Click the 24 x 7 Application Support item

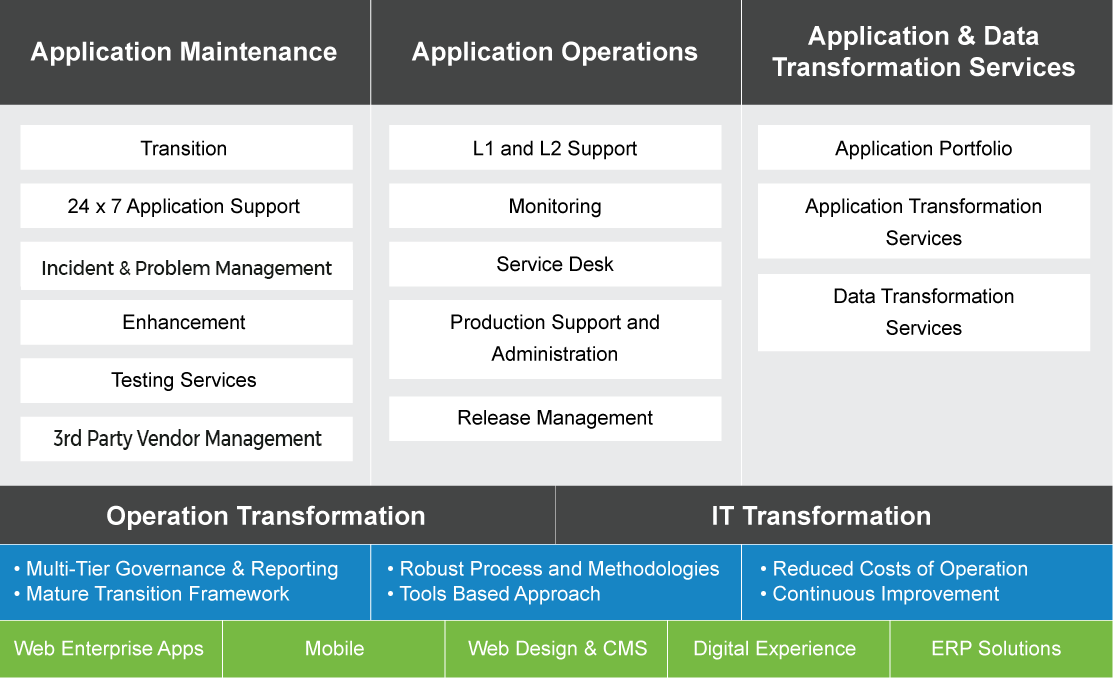point(185,206)
